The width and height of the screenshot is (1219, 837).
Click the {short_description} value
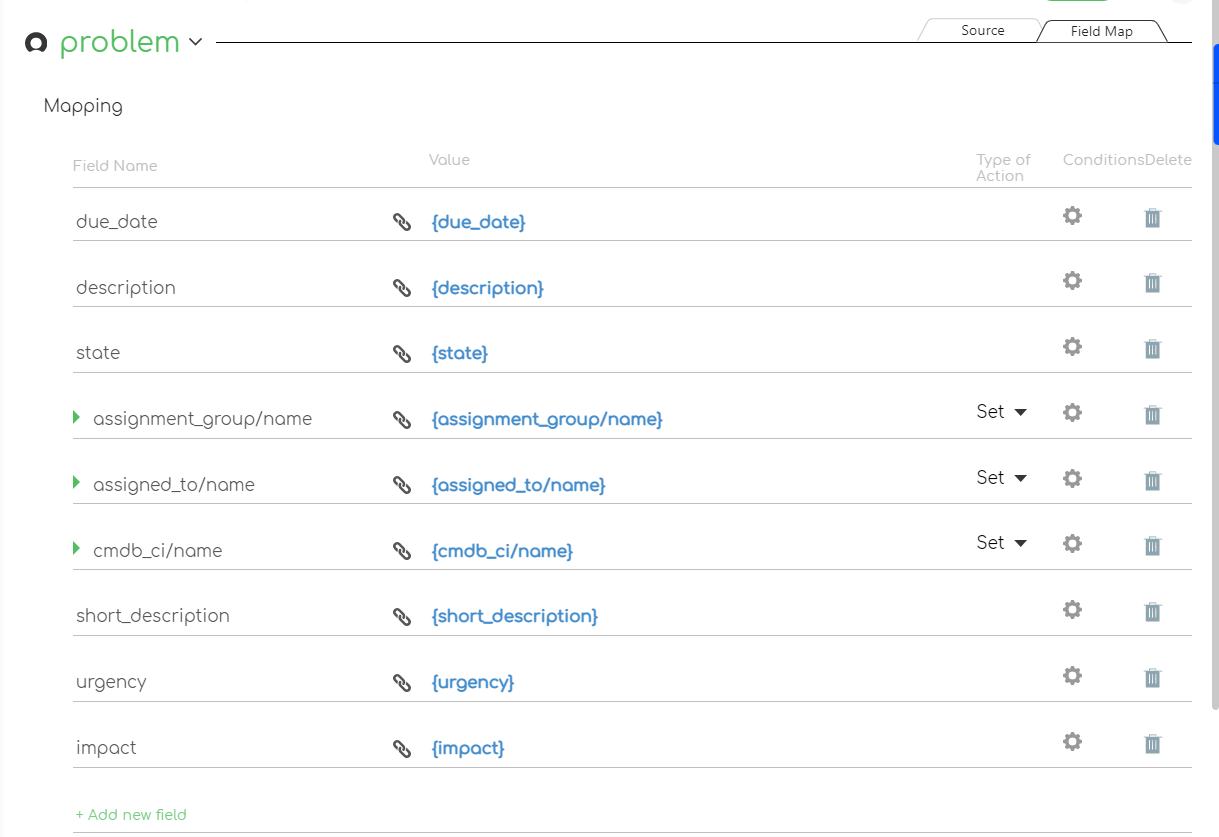tap(514, 617)
